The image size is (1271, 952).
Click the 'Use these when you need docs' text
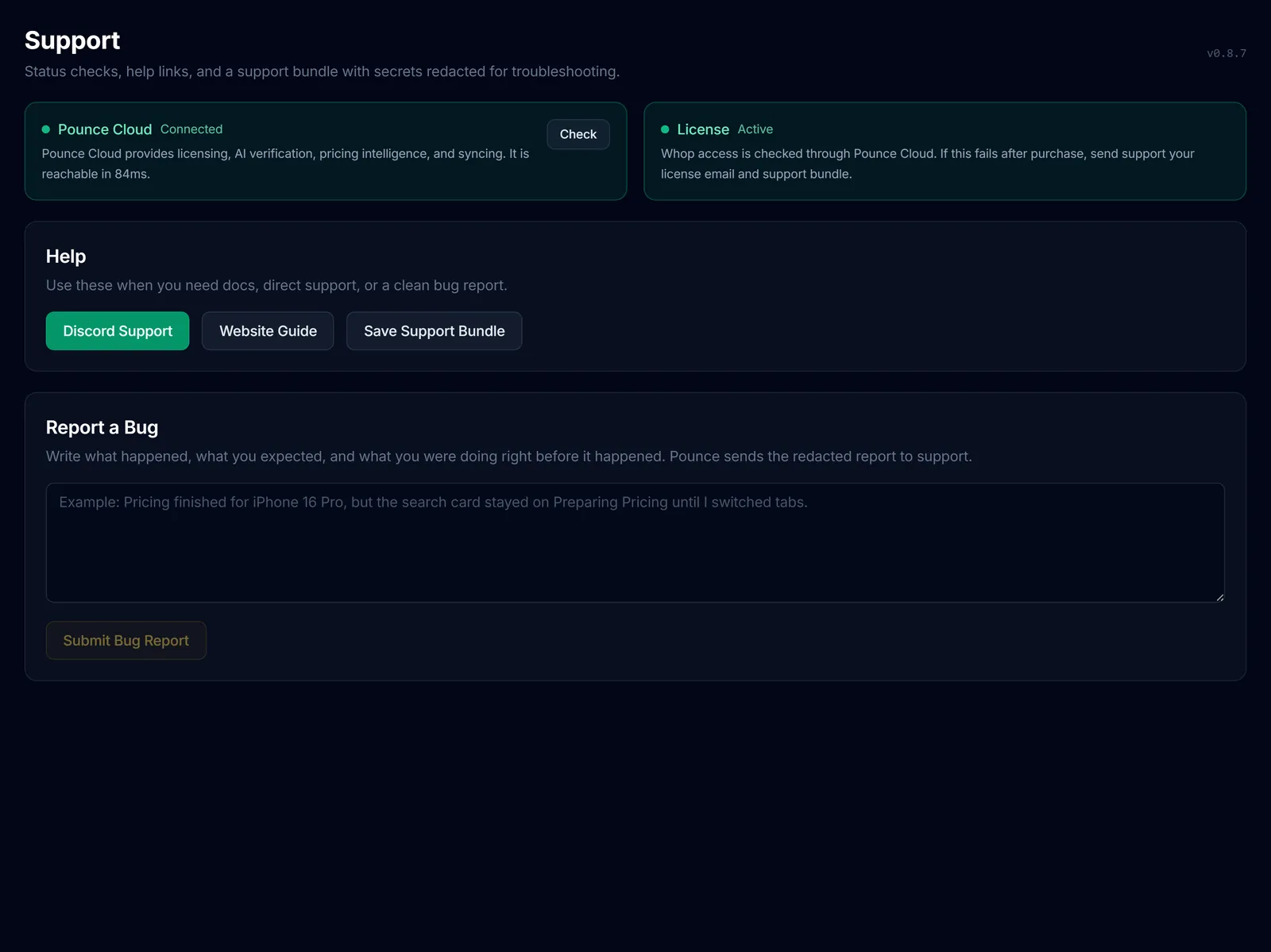click(x=276, y=285)
